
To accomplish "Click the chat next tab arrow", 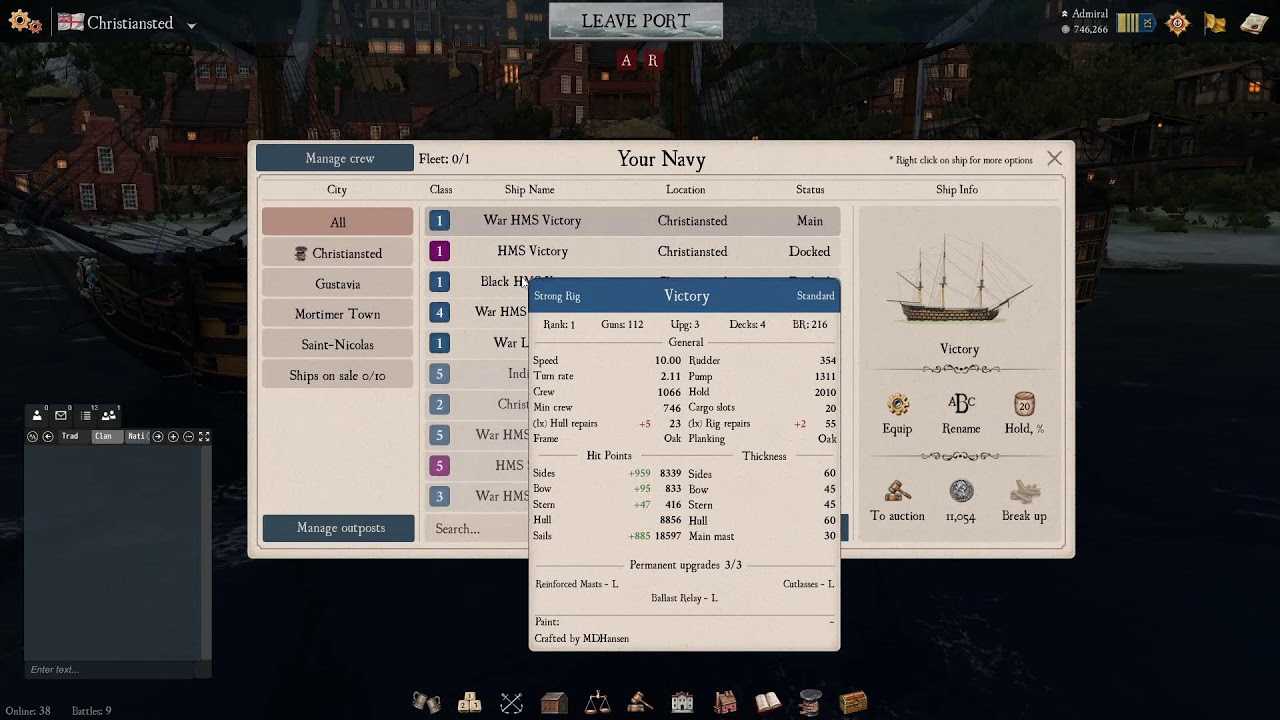I will coord(157,437).
